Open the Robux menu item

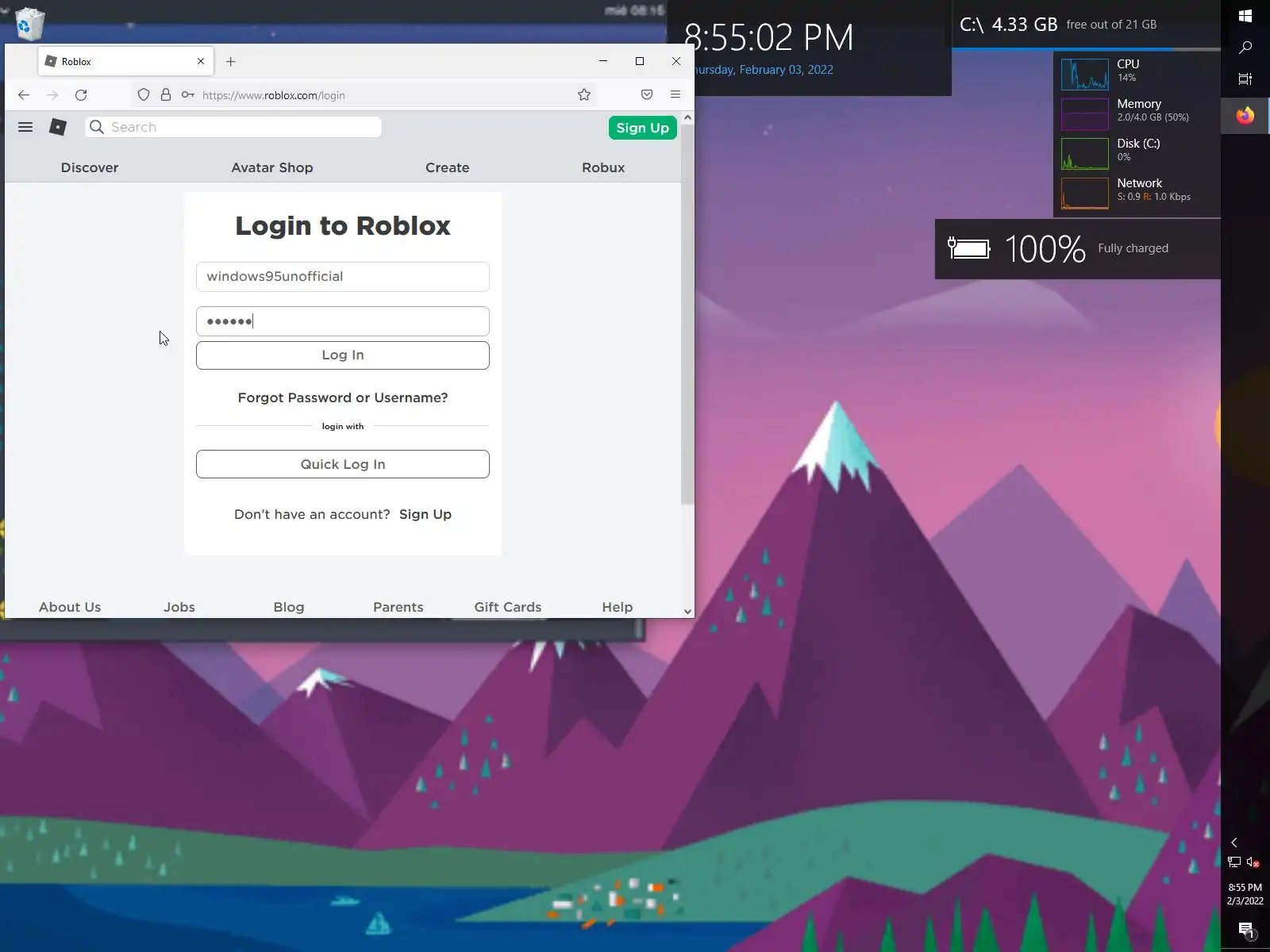[x=603, y=167]
